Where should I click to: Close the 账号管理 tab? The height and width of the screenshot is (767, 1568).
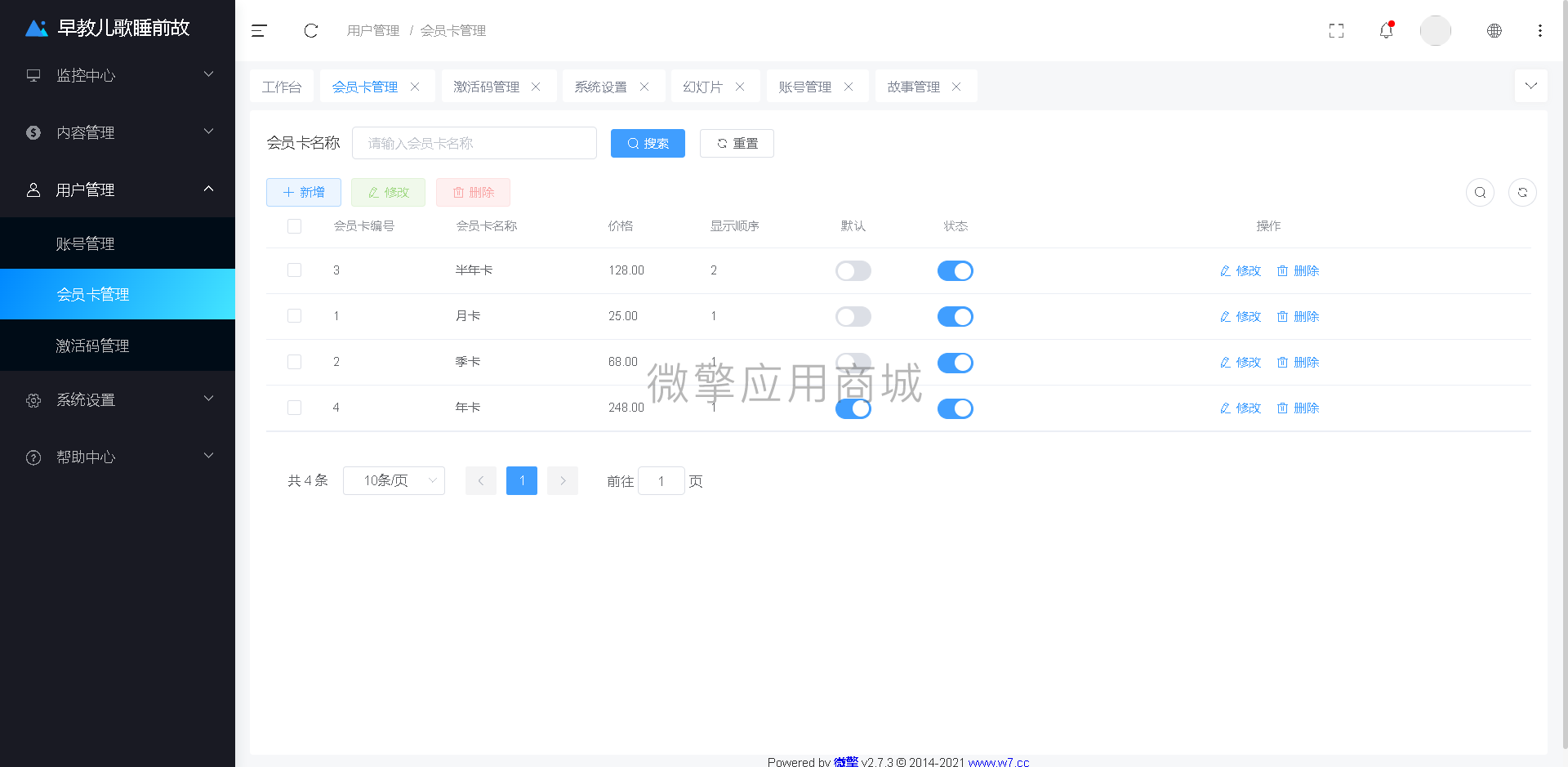tap(849, 87)
